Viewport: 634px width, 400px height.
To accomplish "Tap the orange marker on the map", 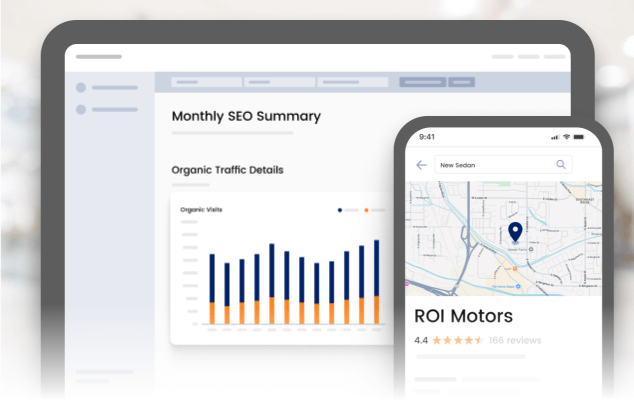I will (515, 269).
